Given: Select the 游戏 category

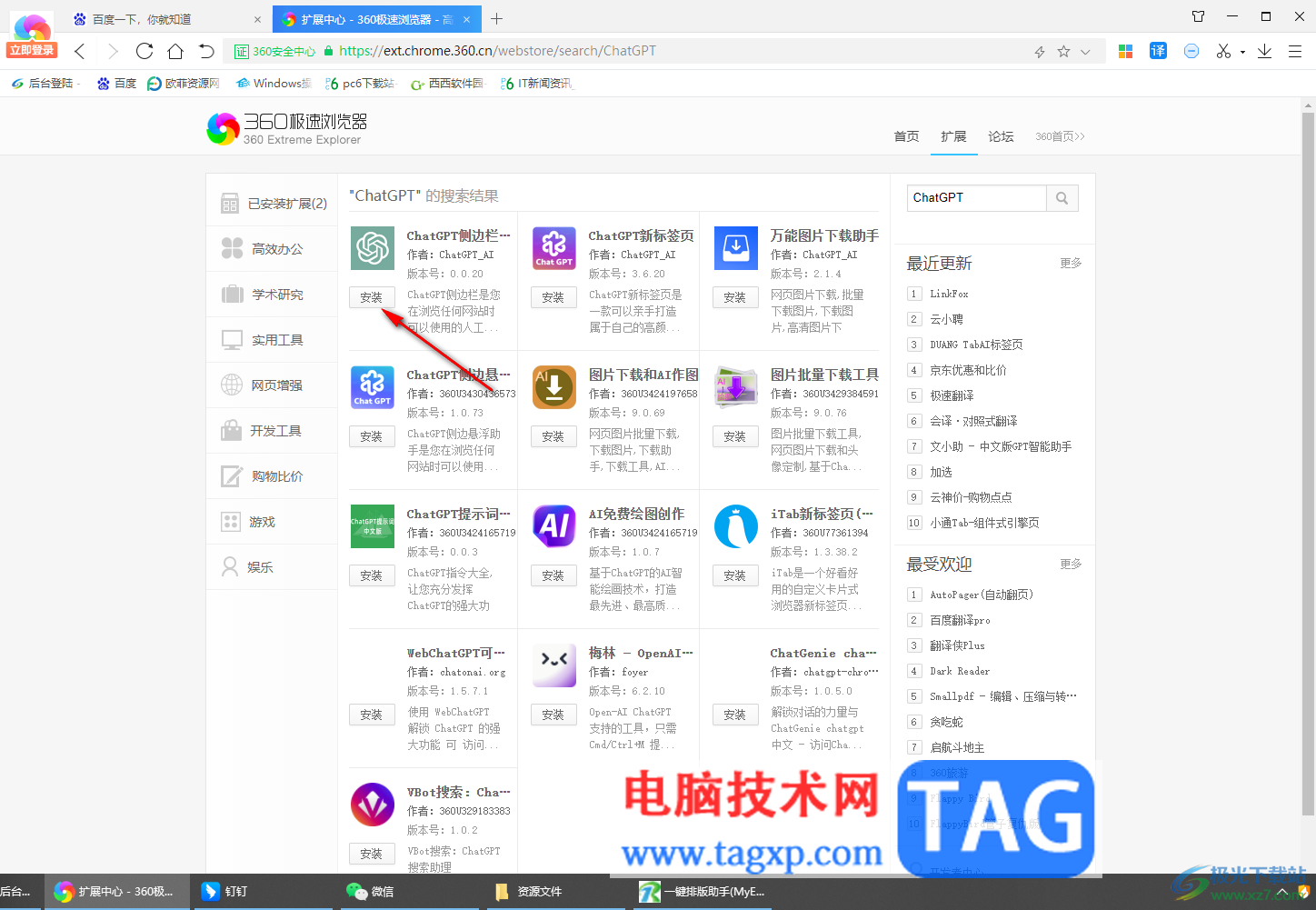Looking at the screenshot, I should pyautogui.click(x=272, y=522).
